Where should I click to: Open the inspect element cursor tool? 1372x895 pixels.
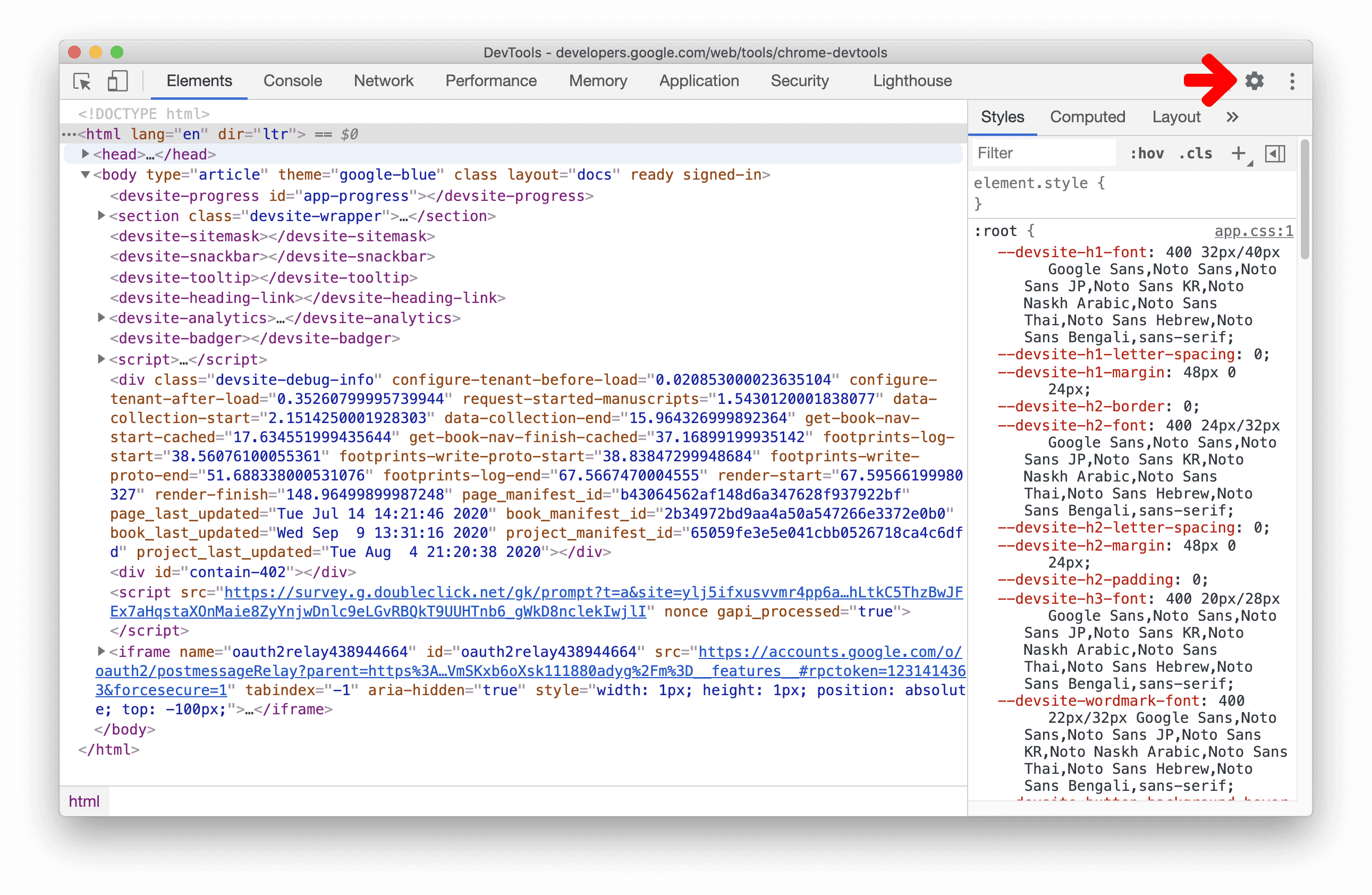(84, 82)
